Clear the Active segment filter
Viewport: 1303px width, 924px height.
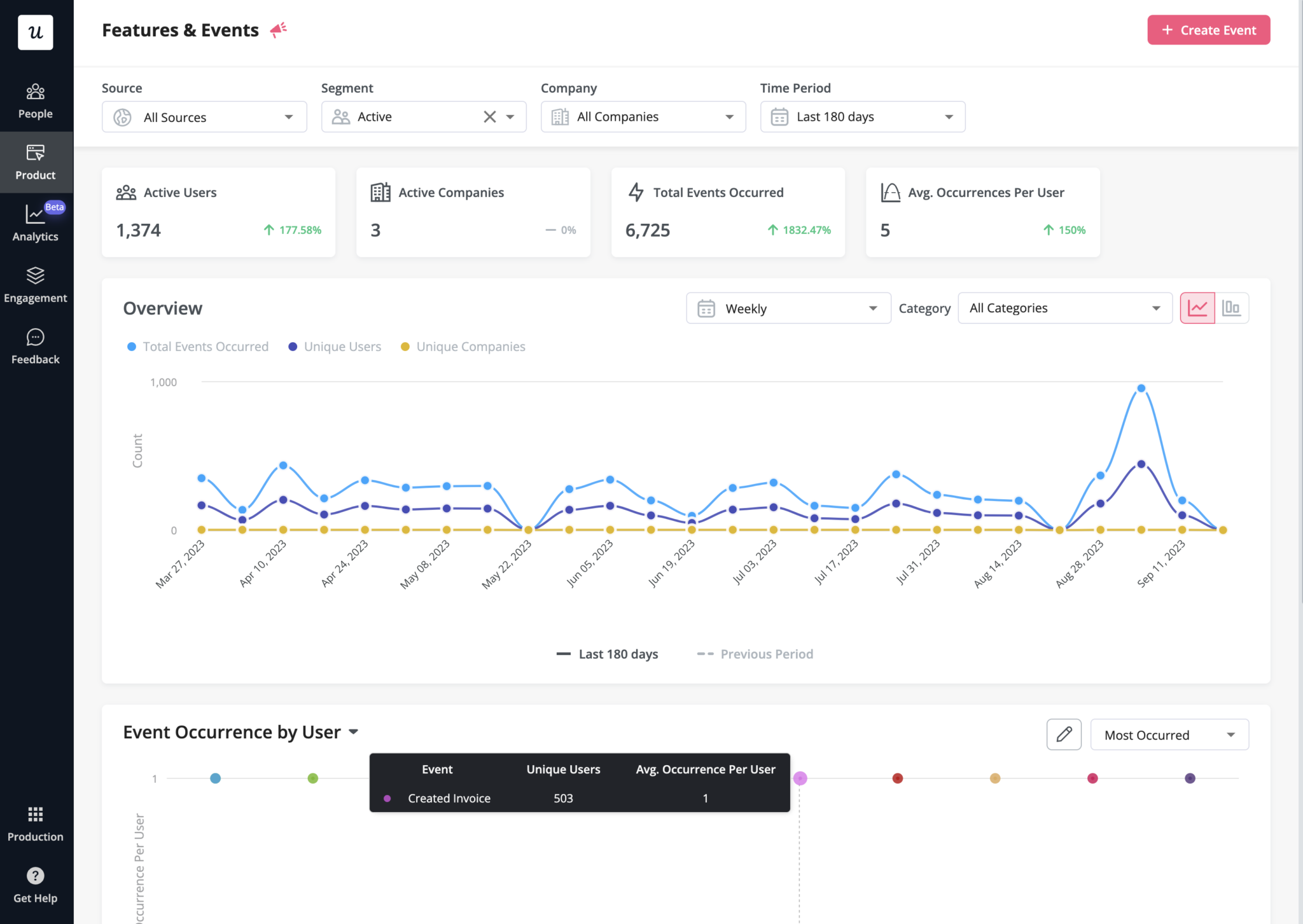(489, 116)
